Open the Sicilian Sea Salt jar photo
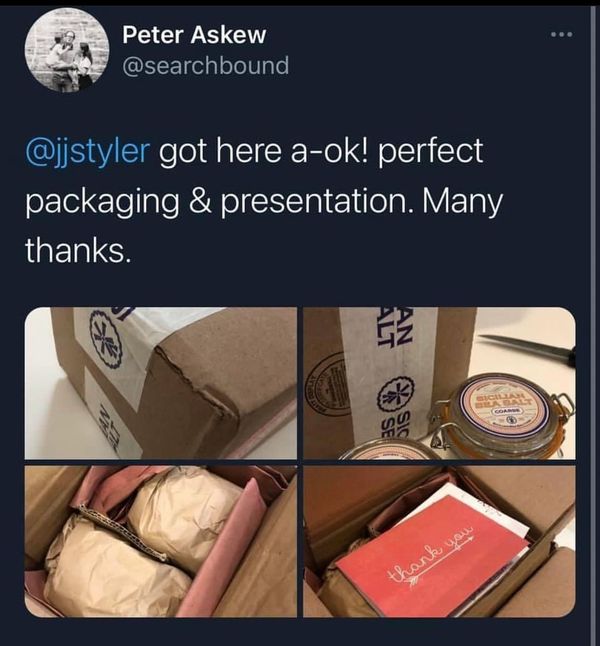The height and width of the screenshot is (646, 600). pos(439,383)
